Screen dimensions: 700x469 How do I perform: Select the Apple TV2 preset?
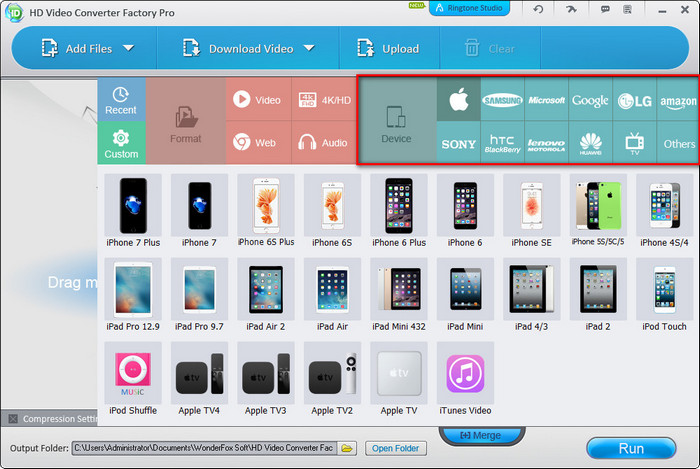332,379
